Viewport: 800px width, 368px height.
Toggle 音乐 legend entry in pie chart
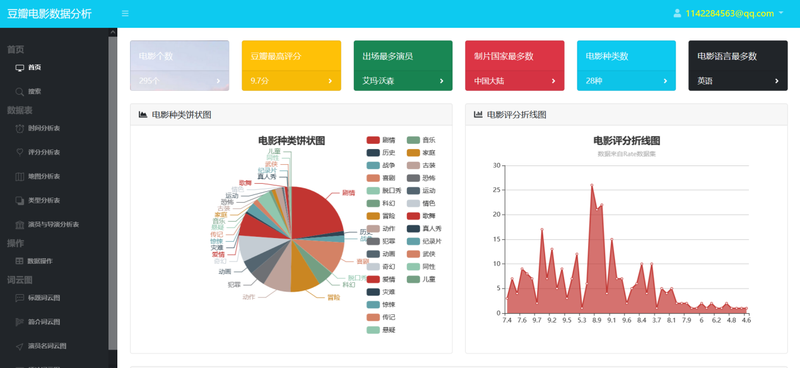point(421,140)
